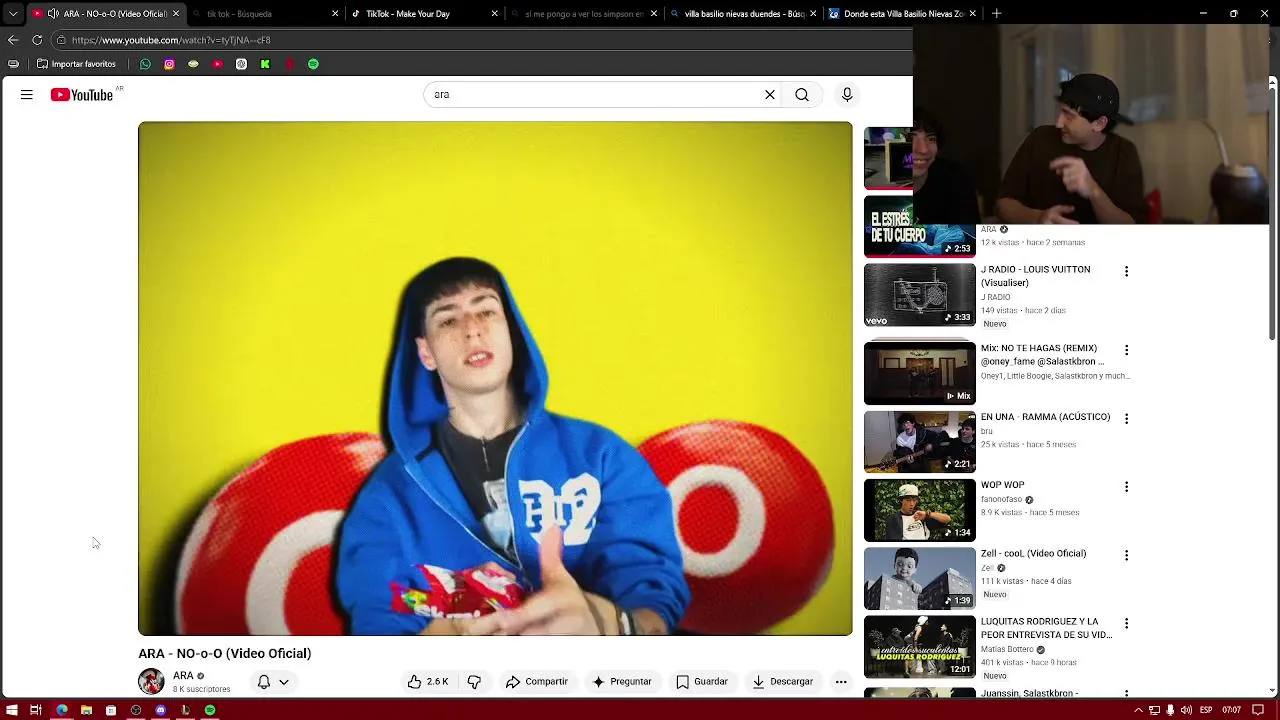1280x720 pixels.
Task: Open ARA channel name link
Action: click(183, 676)
